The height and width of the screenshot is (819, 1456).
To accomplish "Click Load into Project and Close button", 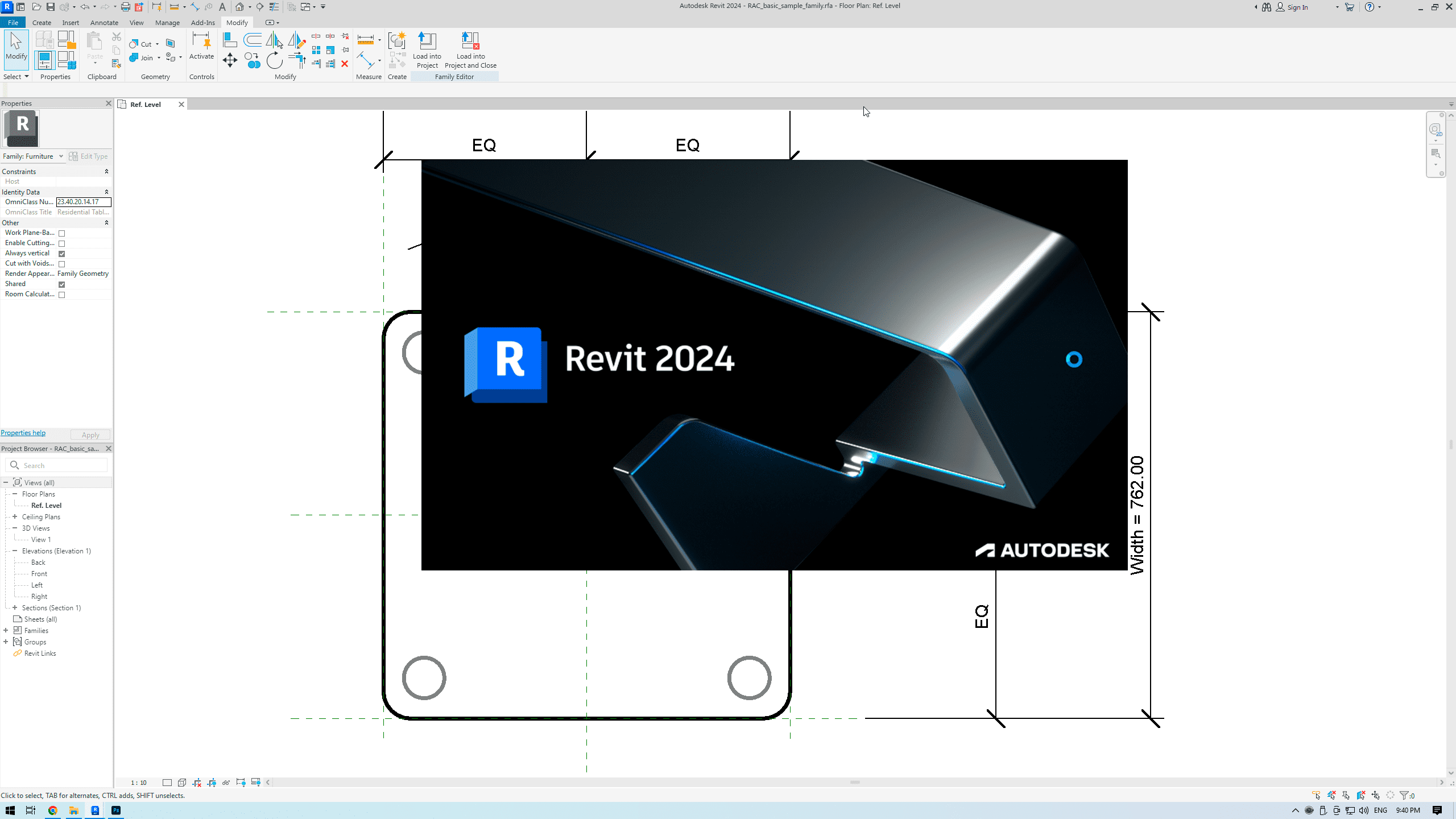I will [x=470, y=42].
